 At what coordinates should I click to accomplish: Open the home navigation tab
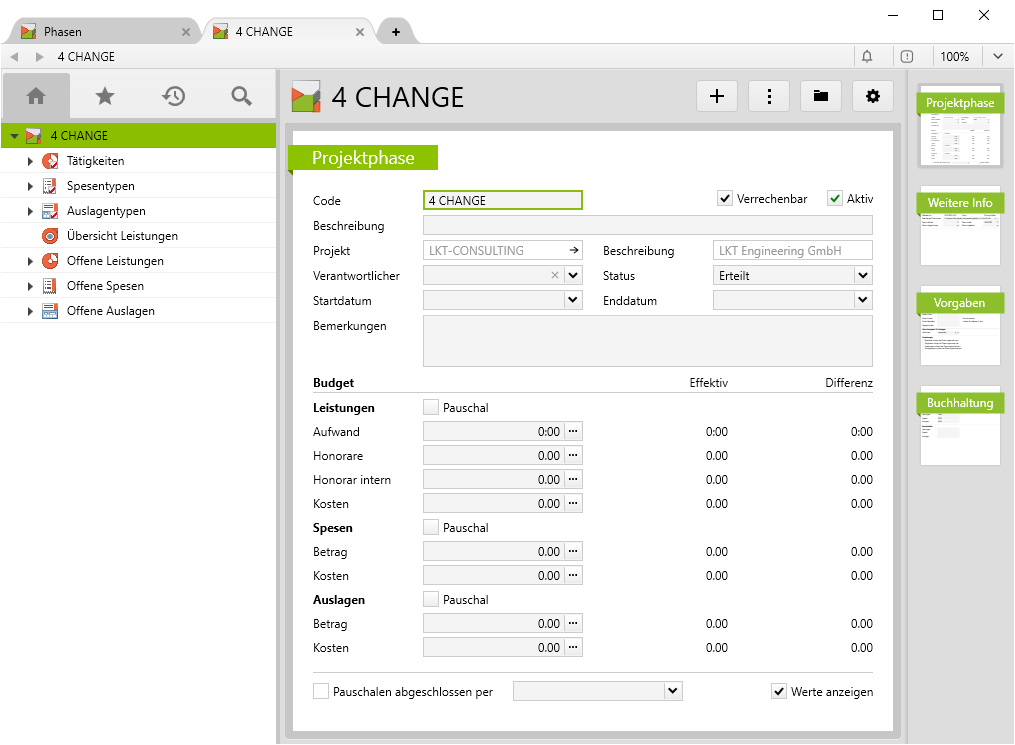[37, 96]
